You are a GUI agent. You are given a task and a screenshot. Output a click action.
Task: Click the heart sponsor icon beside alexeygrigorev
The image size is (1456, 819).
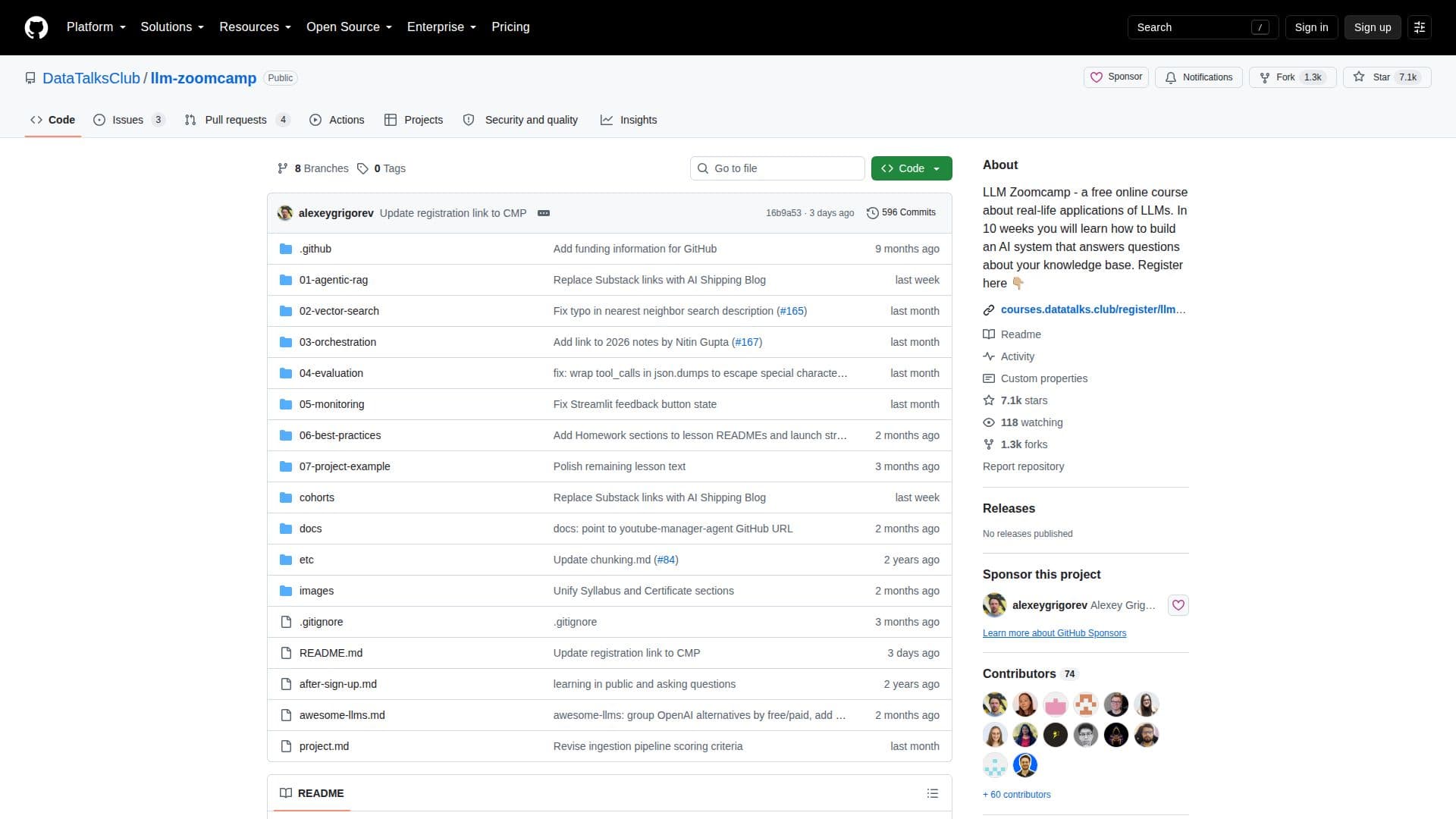point(1178,605)
